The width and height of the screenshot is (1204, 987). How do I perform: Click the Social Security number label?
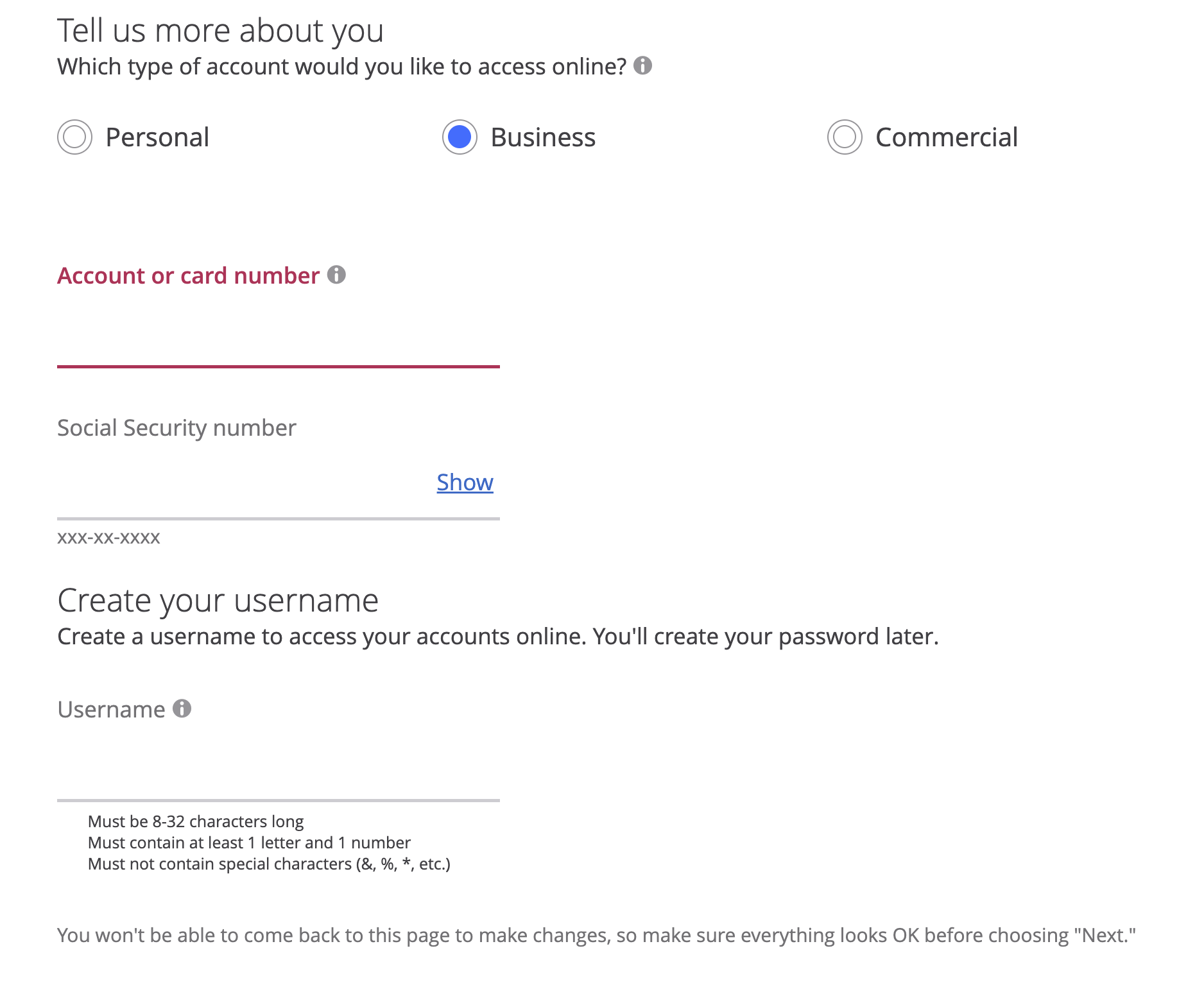(x=176, y=427)
